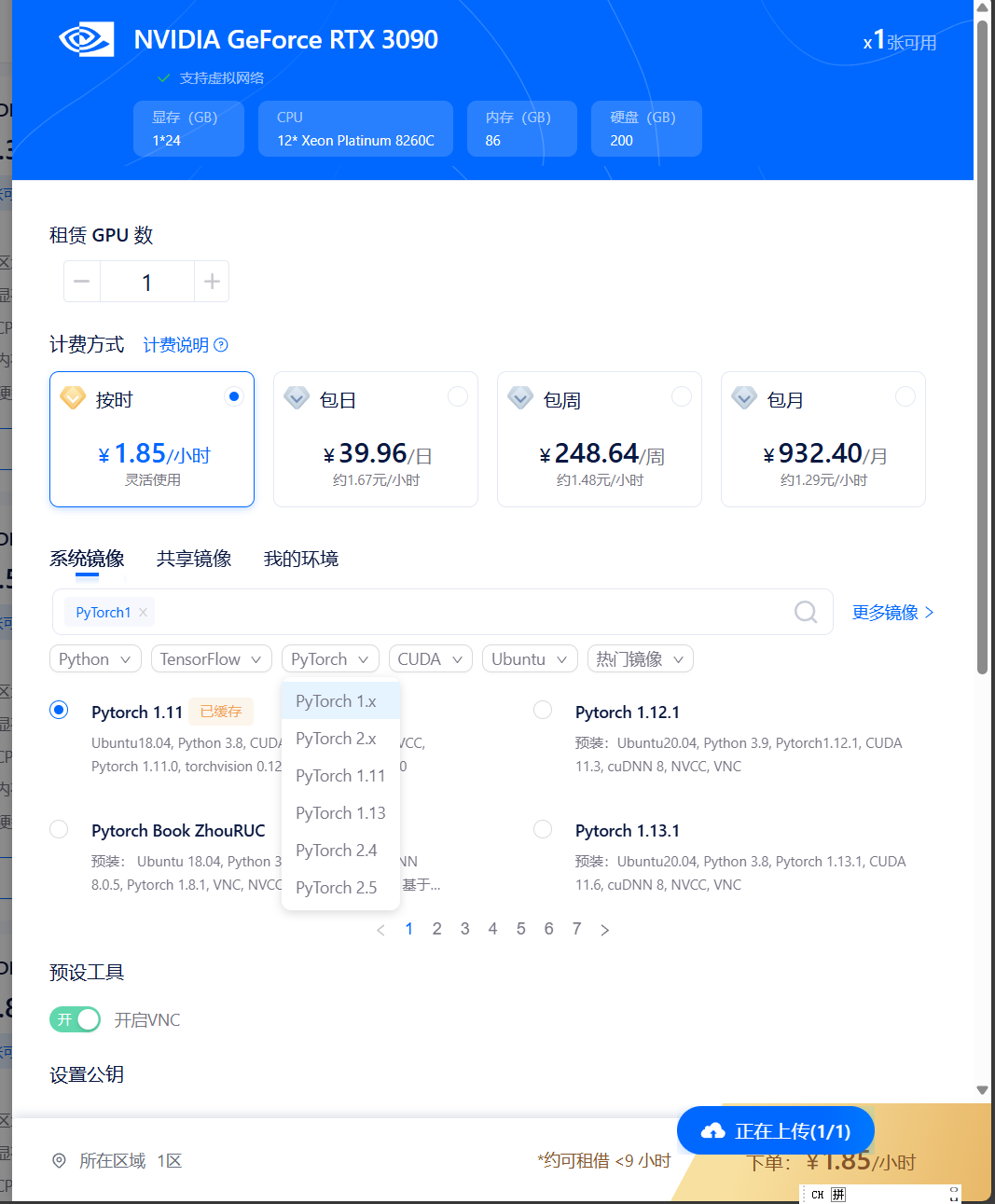The width and height of the screenshot is (995, 1204).
Task: Expand the 热门镜像 filter dropdown
Action: coord(641,659)
